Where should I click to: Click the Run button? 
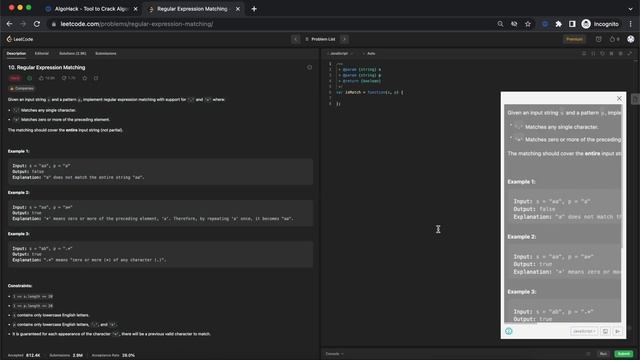pos(603,353)
